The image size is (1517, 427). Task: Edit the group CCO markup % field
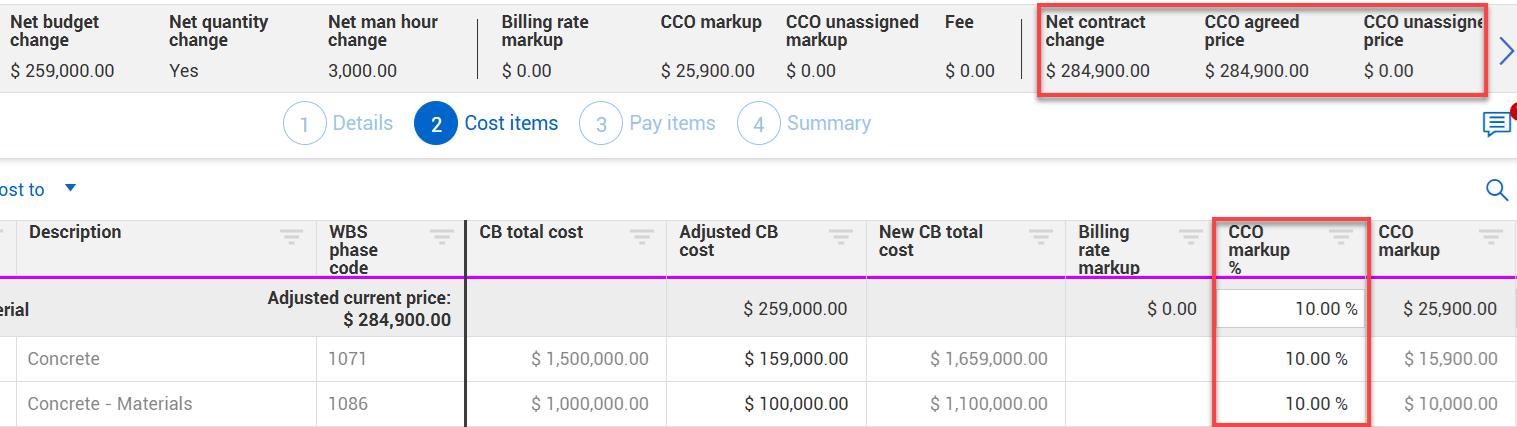point(1289,309)
